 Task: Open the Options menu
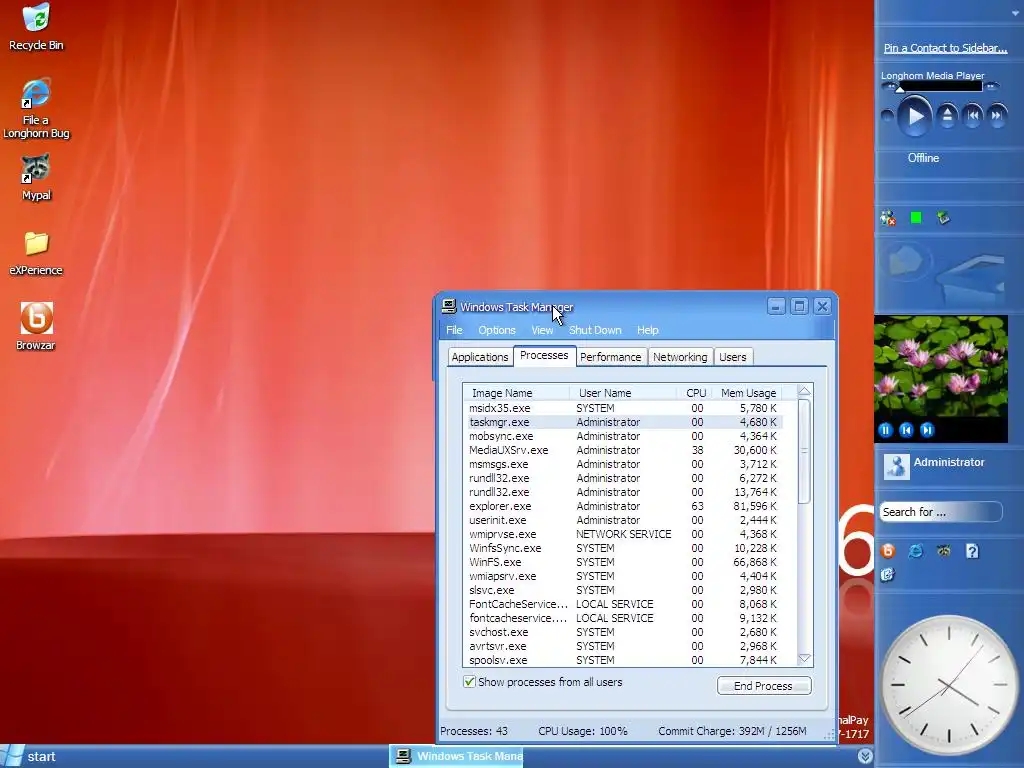coord(496,330)
